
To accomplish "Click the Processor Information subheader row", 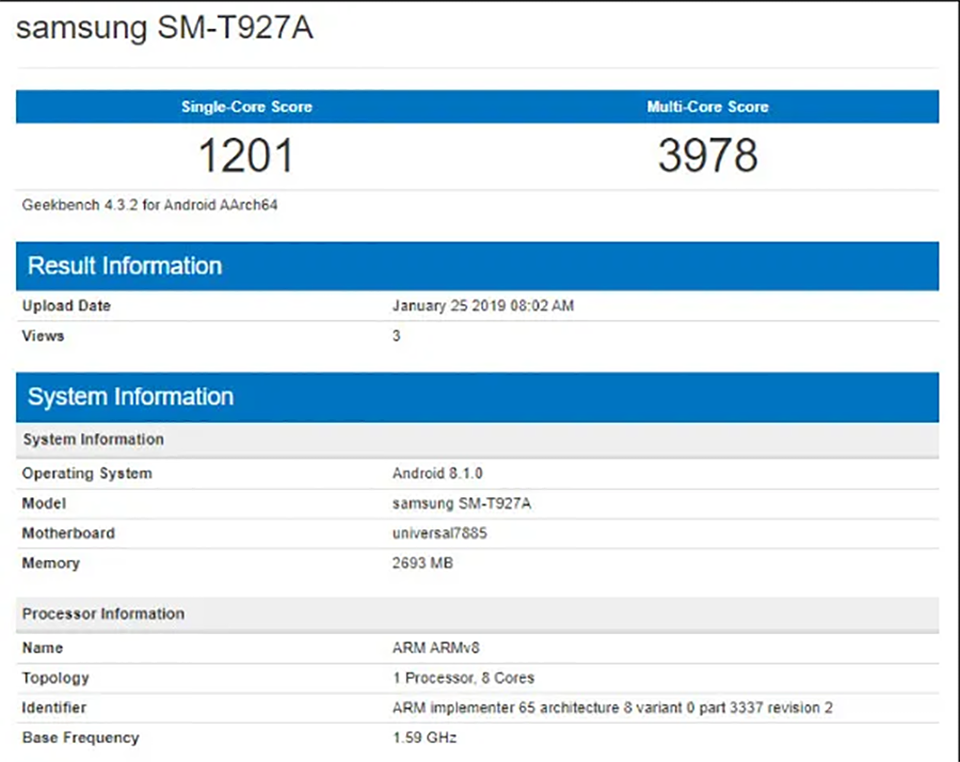I will 477,614.
